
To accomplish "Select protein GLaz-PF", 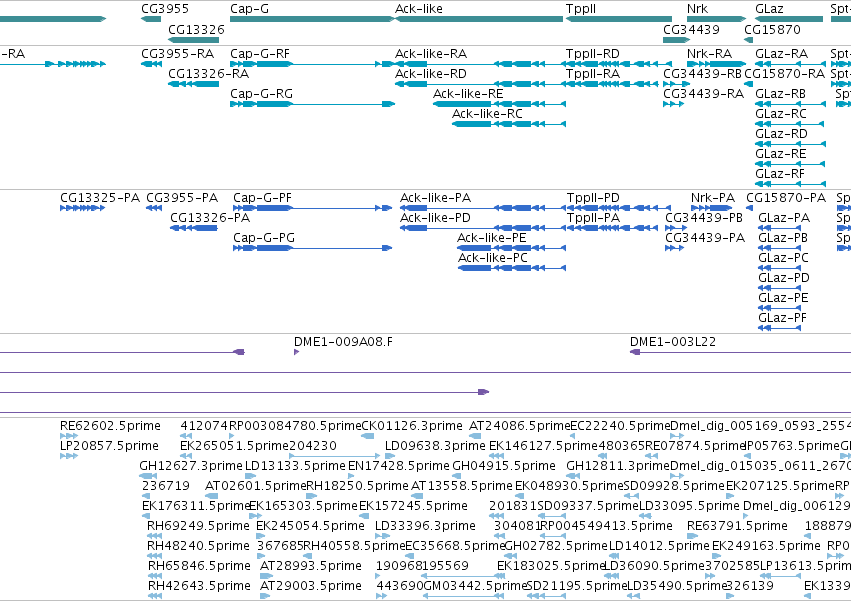I will (779, 328).
